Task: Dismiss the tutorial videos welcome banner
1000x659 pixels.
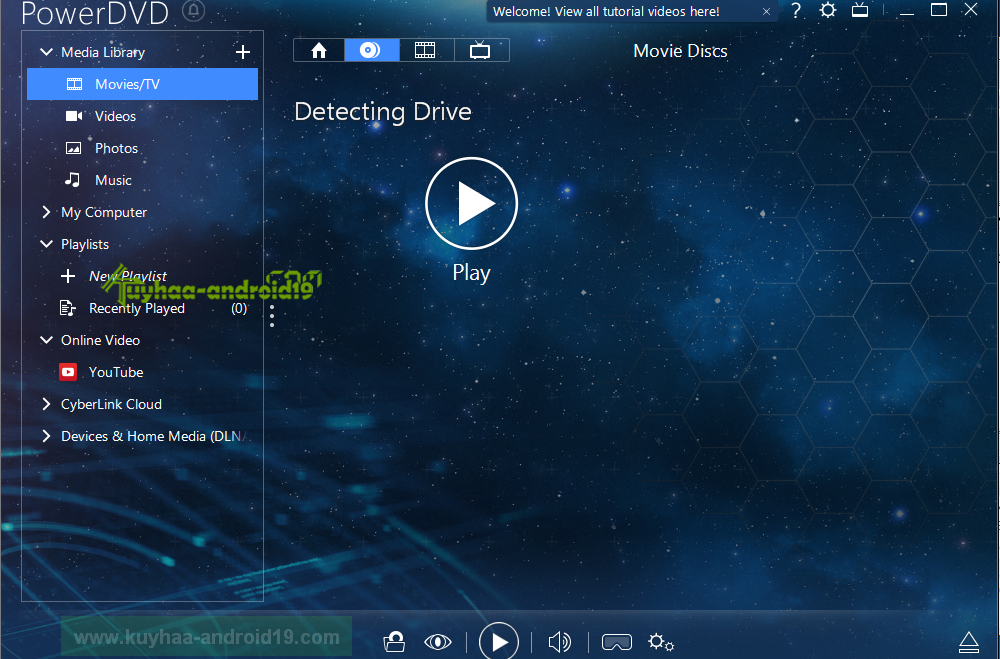Action: coord(767,11)
